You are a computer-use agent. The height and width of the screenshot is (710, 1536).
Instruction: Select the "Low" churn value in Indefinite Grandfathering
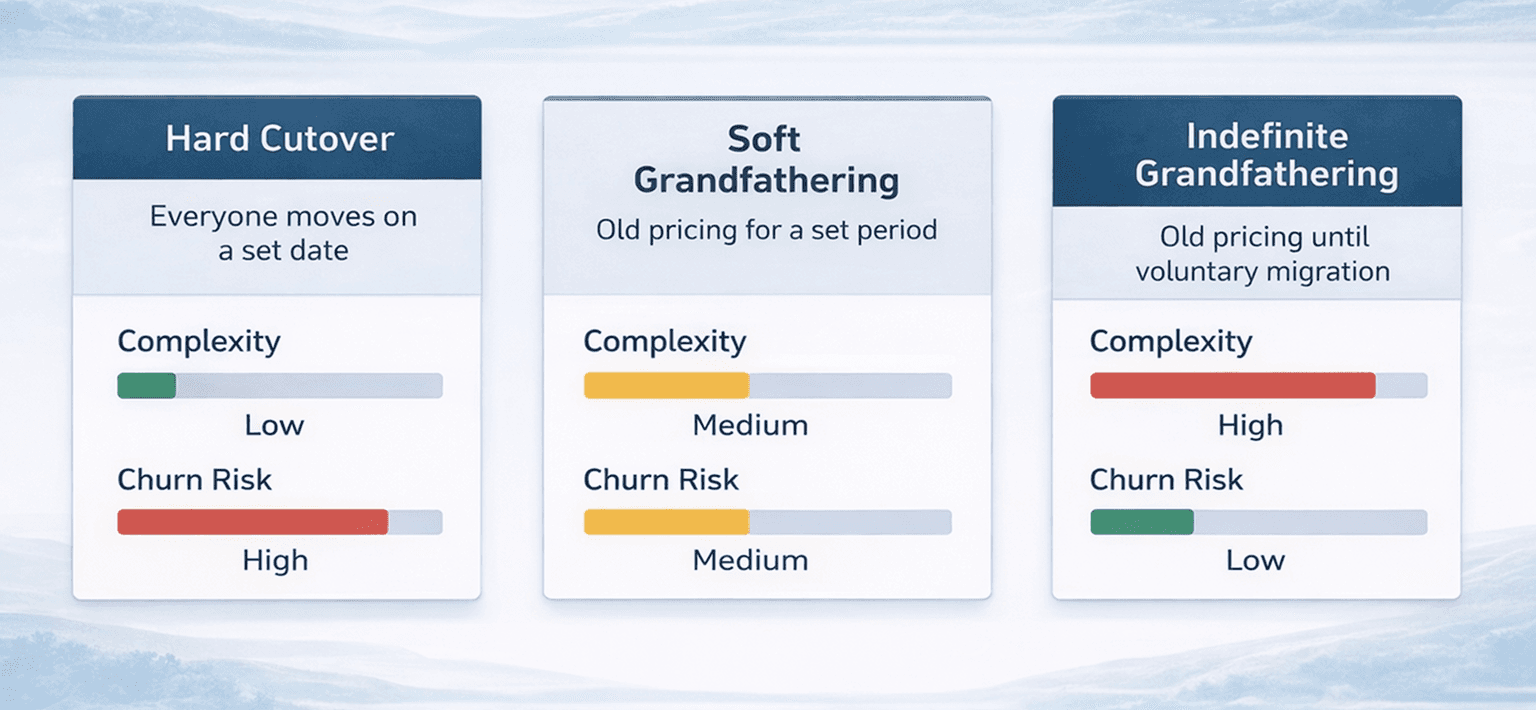[x=1255, y=561]
